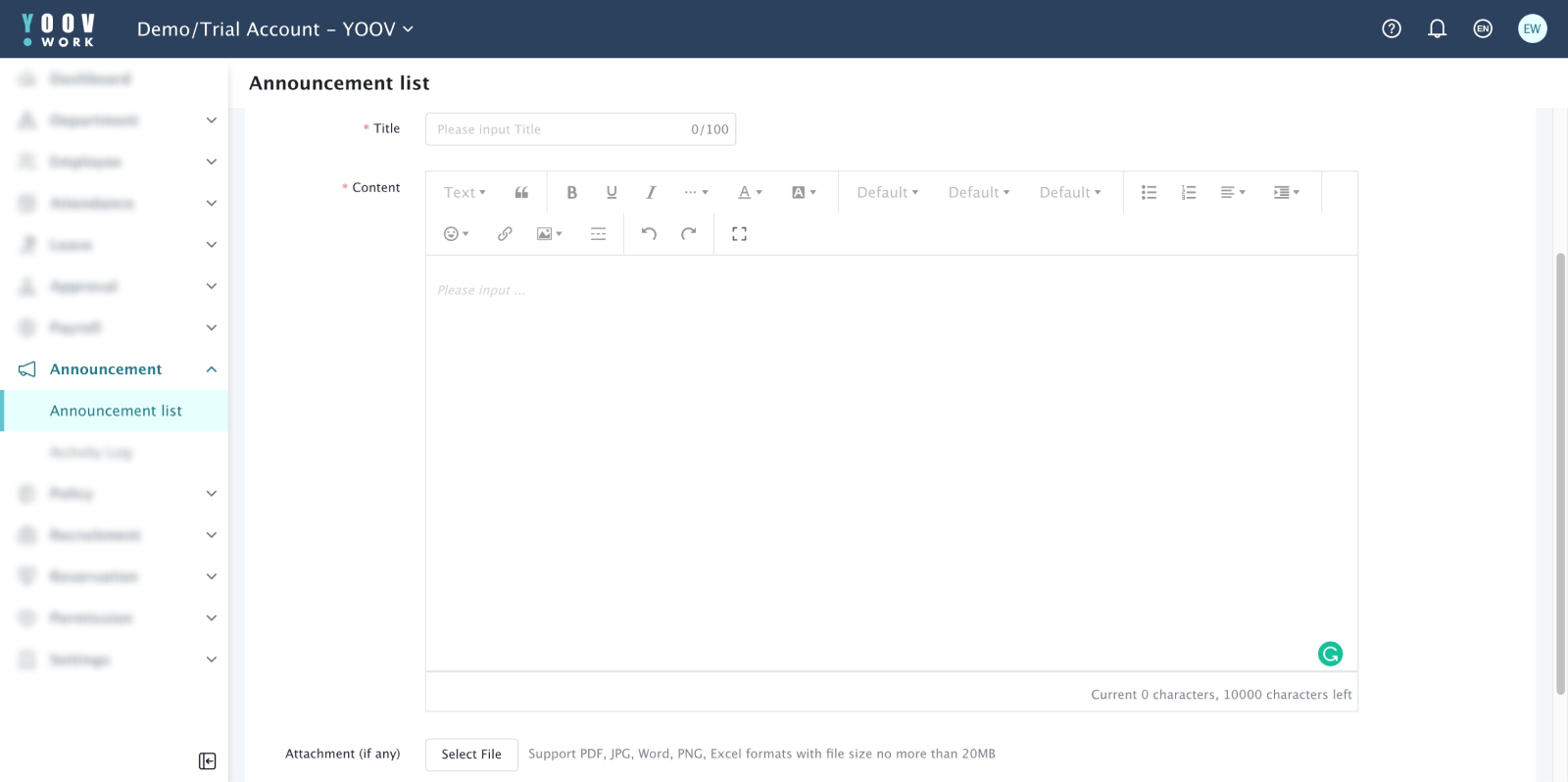Undo the last edit in the editor

(x=649, y=234)
